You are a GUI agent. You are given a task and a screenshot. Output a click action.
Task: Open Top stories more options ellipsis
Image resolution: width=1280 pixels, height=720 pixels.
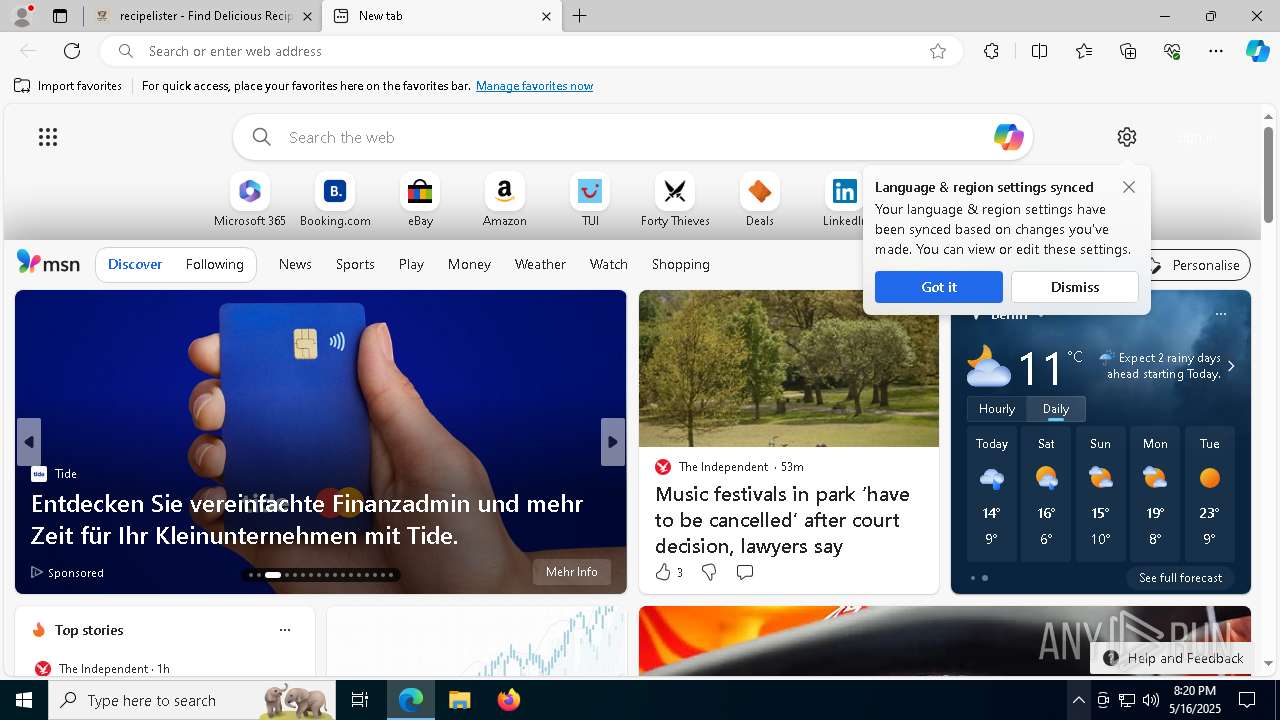click(x=285, y=630)
